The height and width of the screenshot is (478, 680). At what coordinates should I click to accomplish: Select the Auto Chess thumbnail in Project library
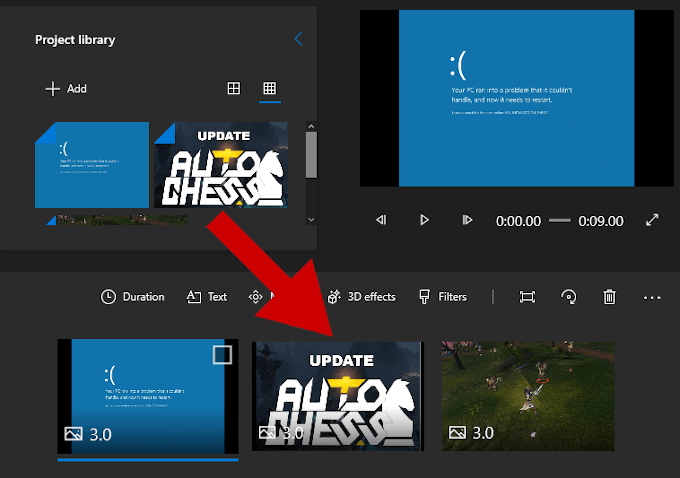pos(221,165)
